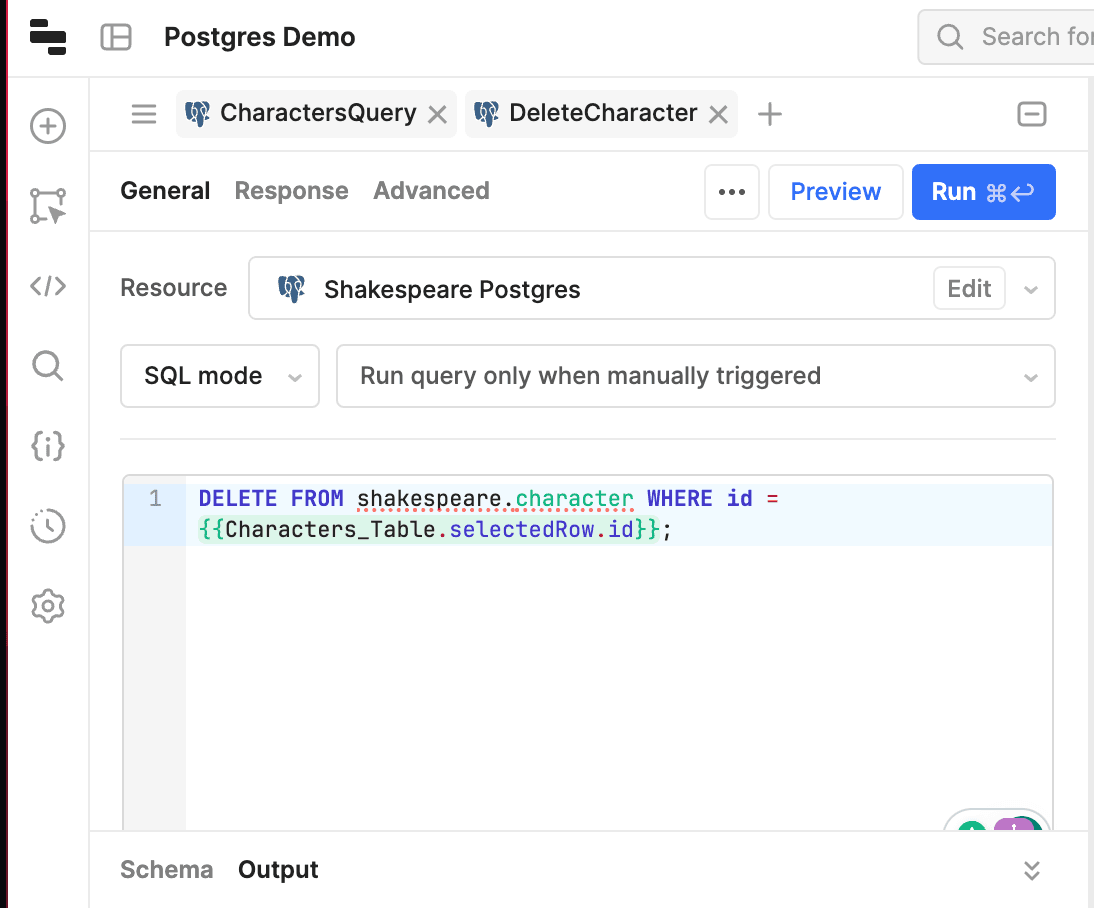
Task: Click the Retool logo icon
Action: click(x=47, y=37)
